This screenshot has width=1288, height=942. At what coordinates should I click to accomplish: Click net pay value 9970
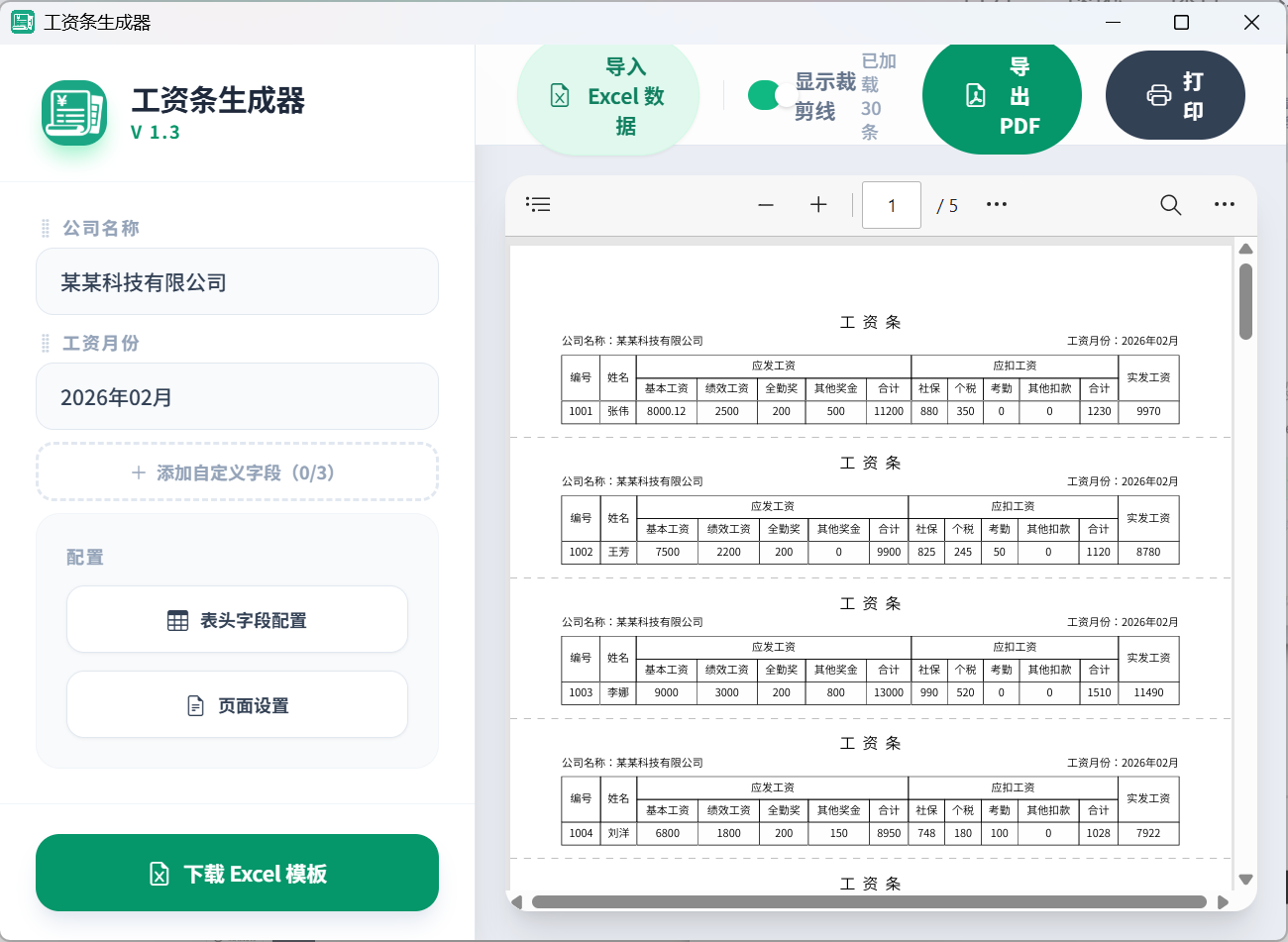[1148, 411]
